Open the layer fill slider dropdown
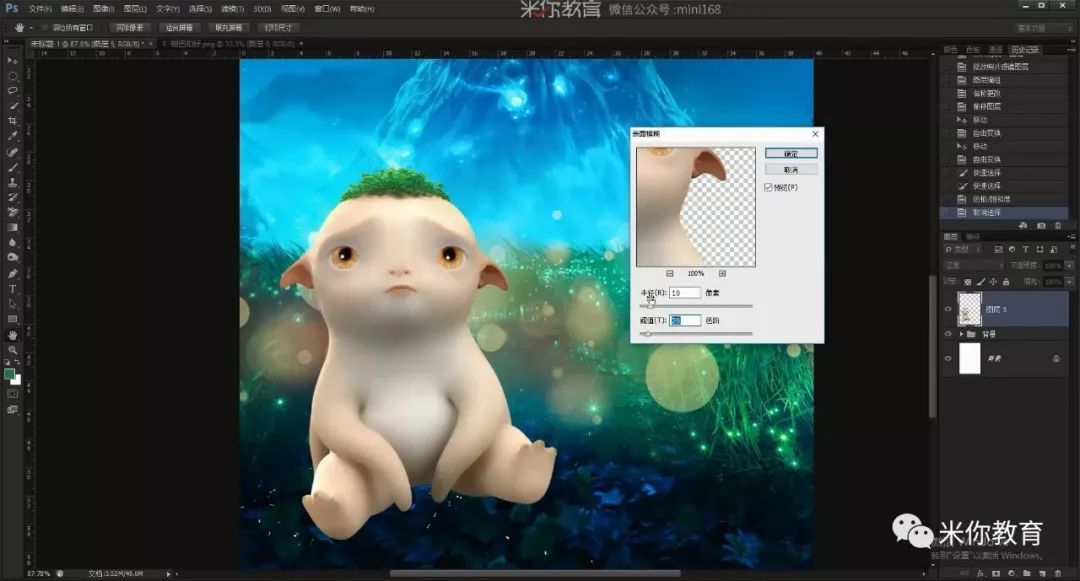The height and width of the screenshot is (581, 1080). pyautogui.click(x=1069, y=282)
